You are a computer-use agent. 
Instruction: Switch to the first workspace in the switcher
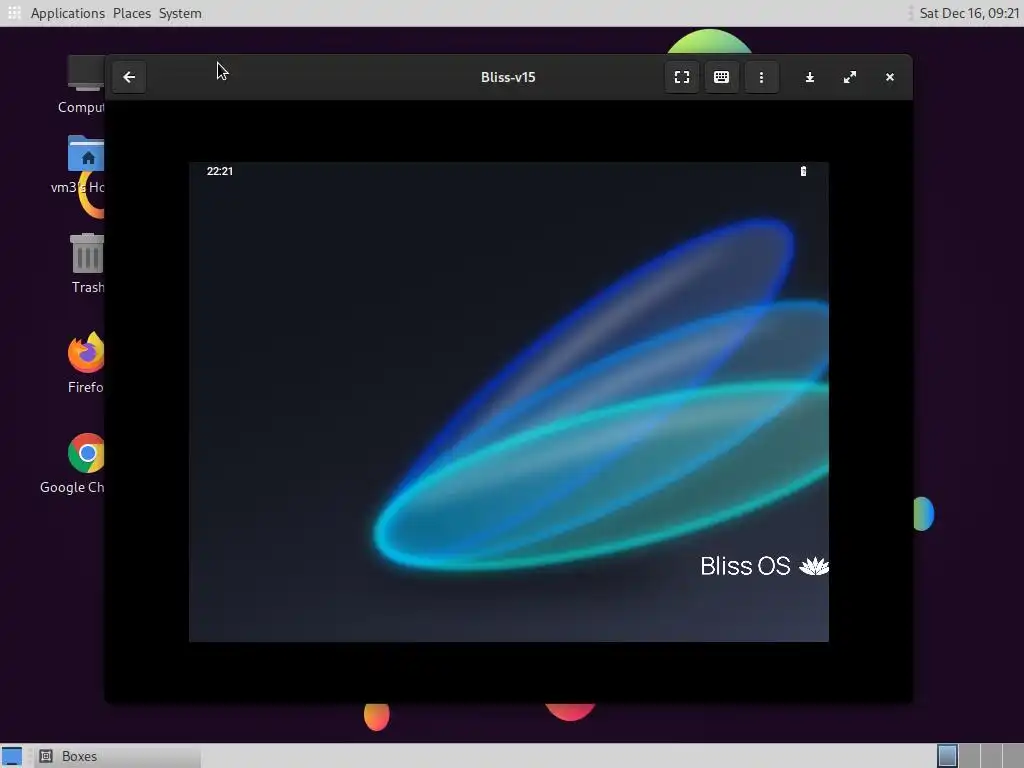point(947,756)
